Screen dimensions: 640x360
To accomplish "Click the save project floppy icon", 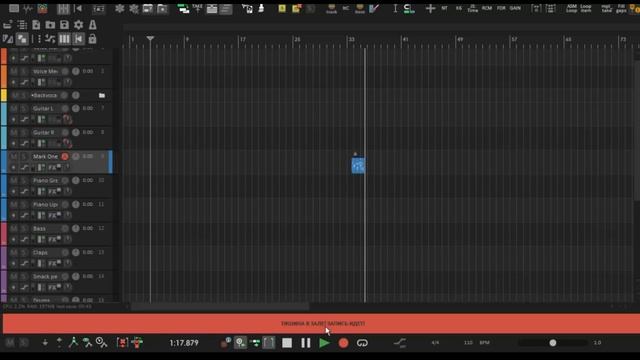I will pos(64,25).
